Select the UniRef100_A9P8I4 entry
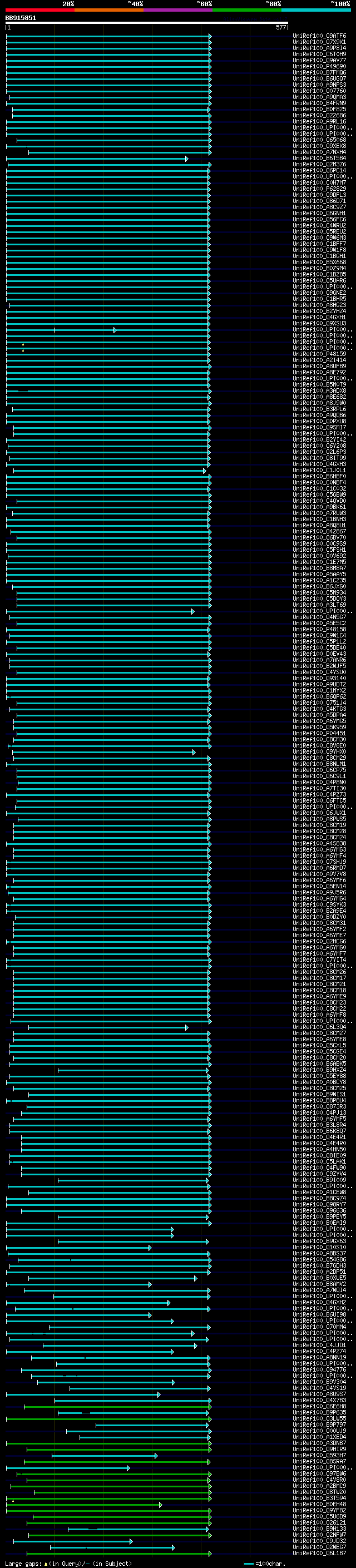This screenshot has width=356, height=1568. 319,48
